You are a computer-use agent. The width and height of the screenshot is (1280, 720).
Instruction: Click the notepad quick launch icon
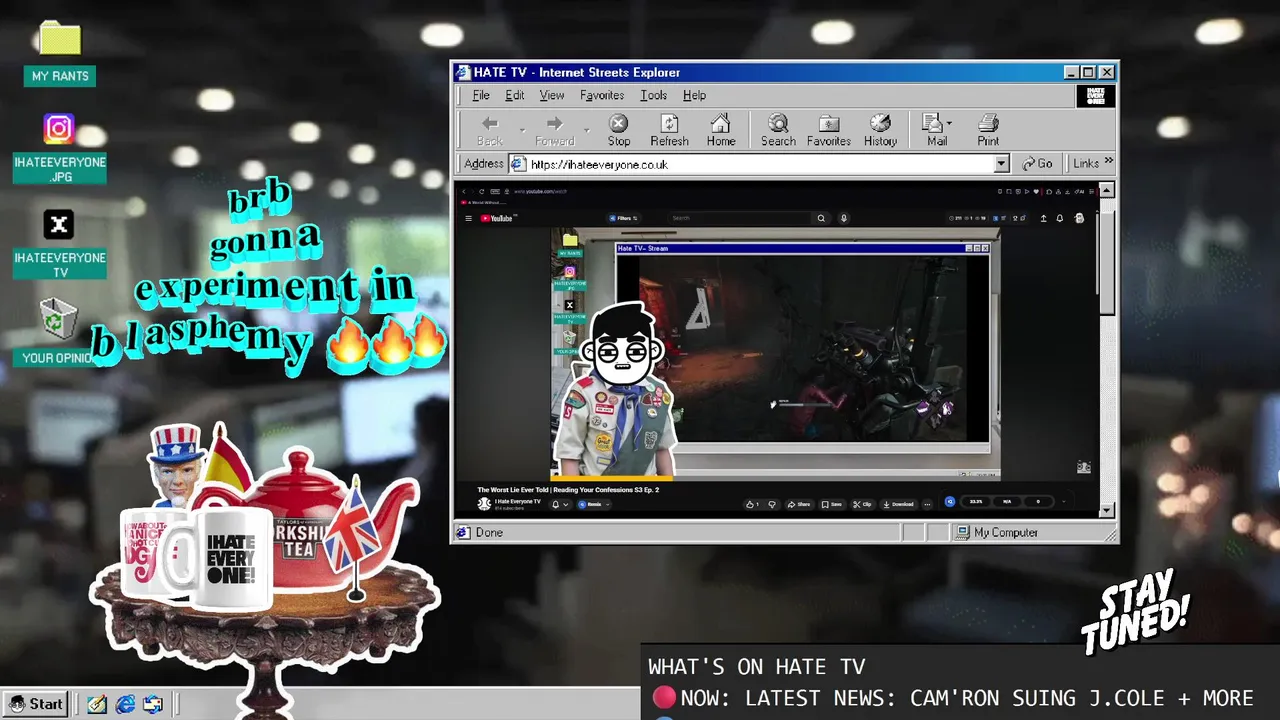click(x=96, y=704)
